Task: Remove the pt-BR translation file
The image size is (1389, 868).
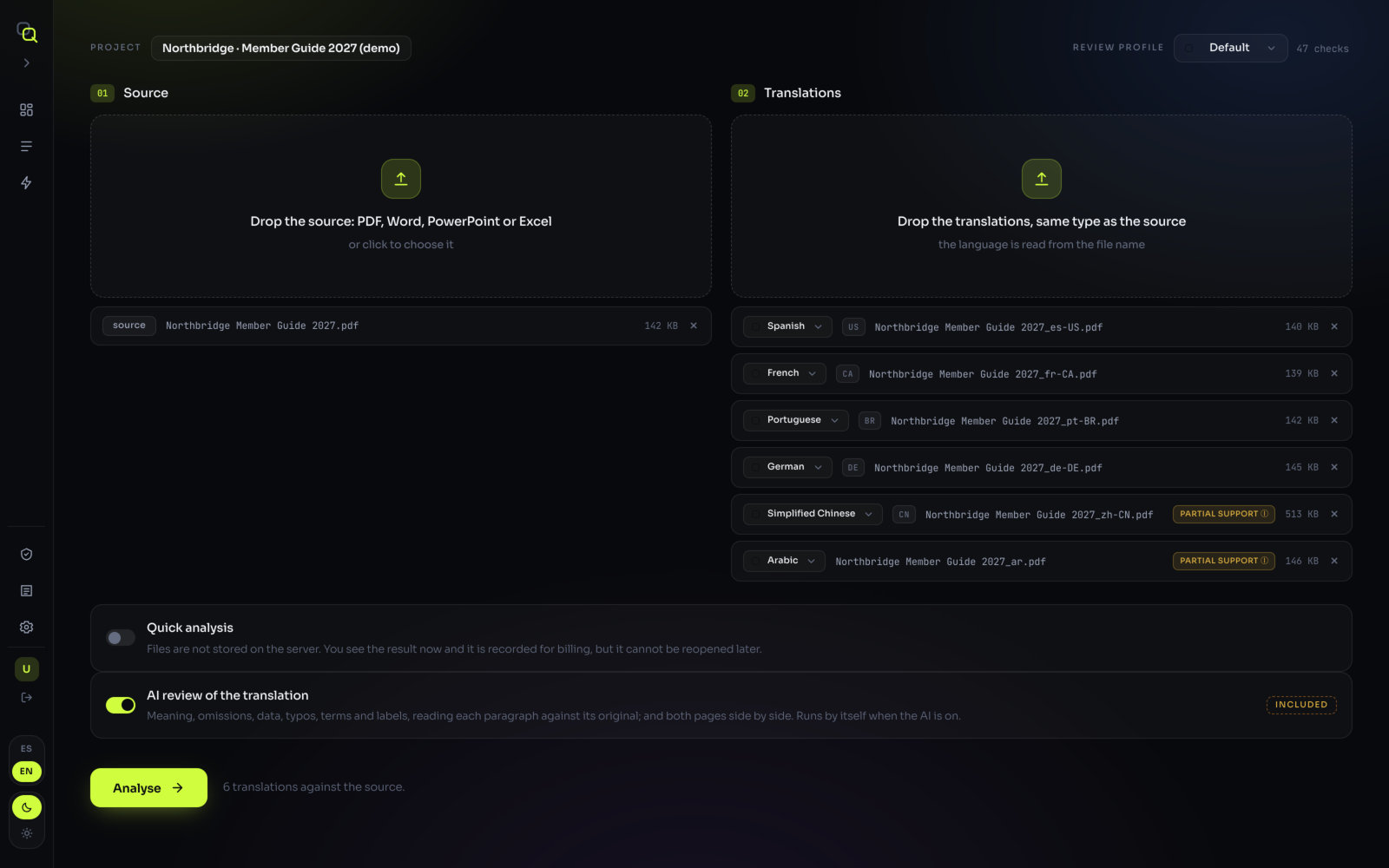Action: coord(1334,421)
